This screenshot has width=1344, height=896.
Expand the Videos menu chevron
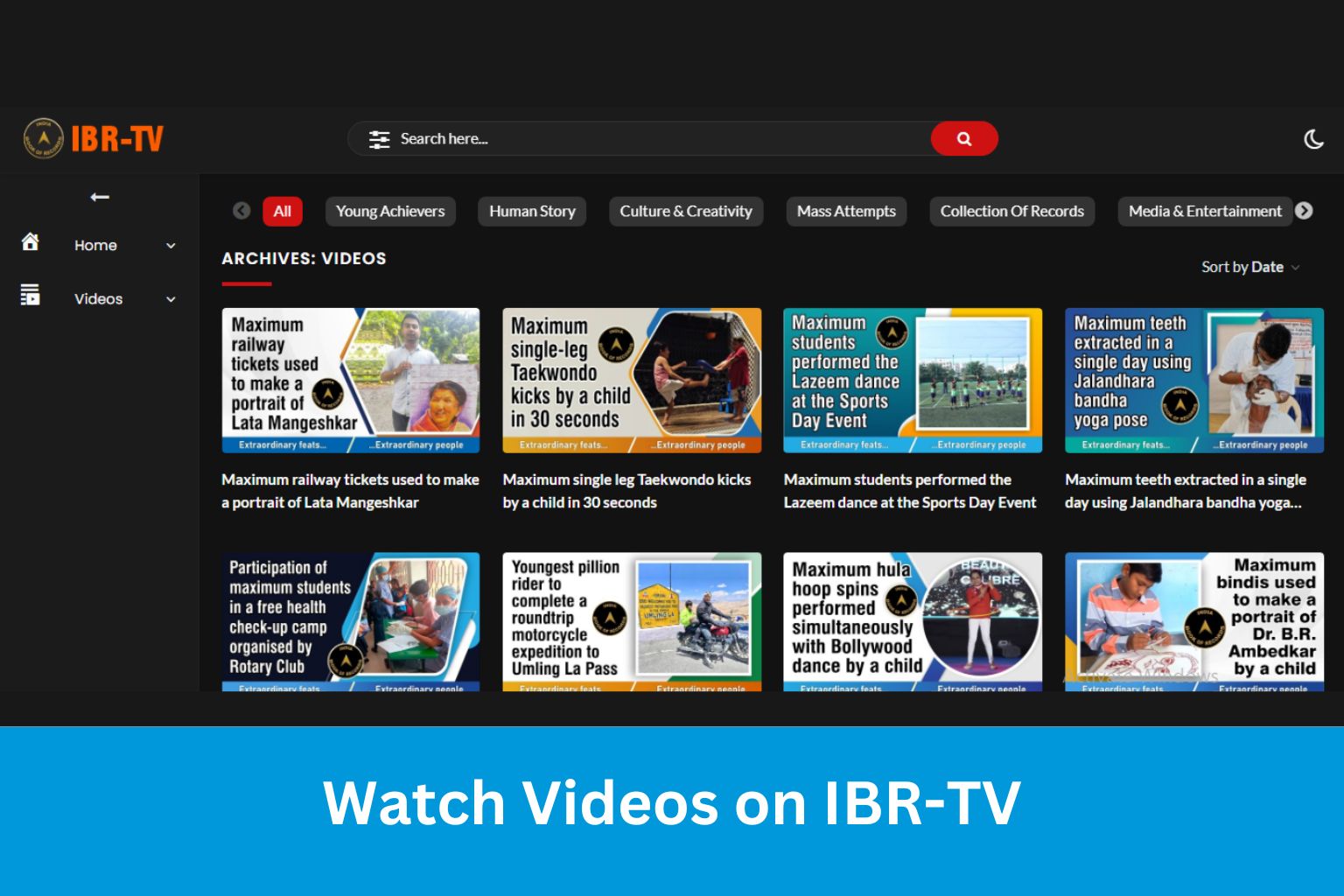point(171,299)
